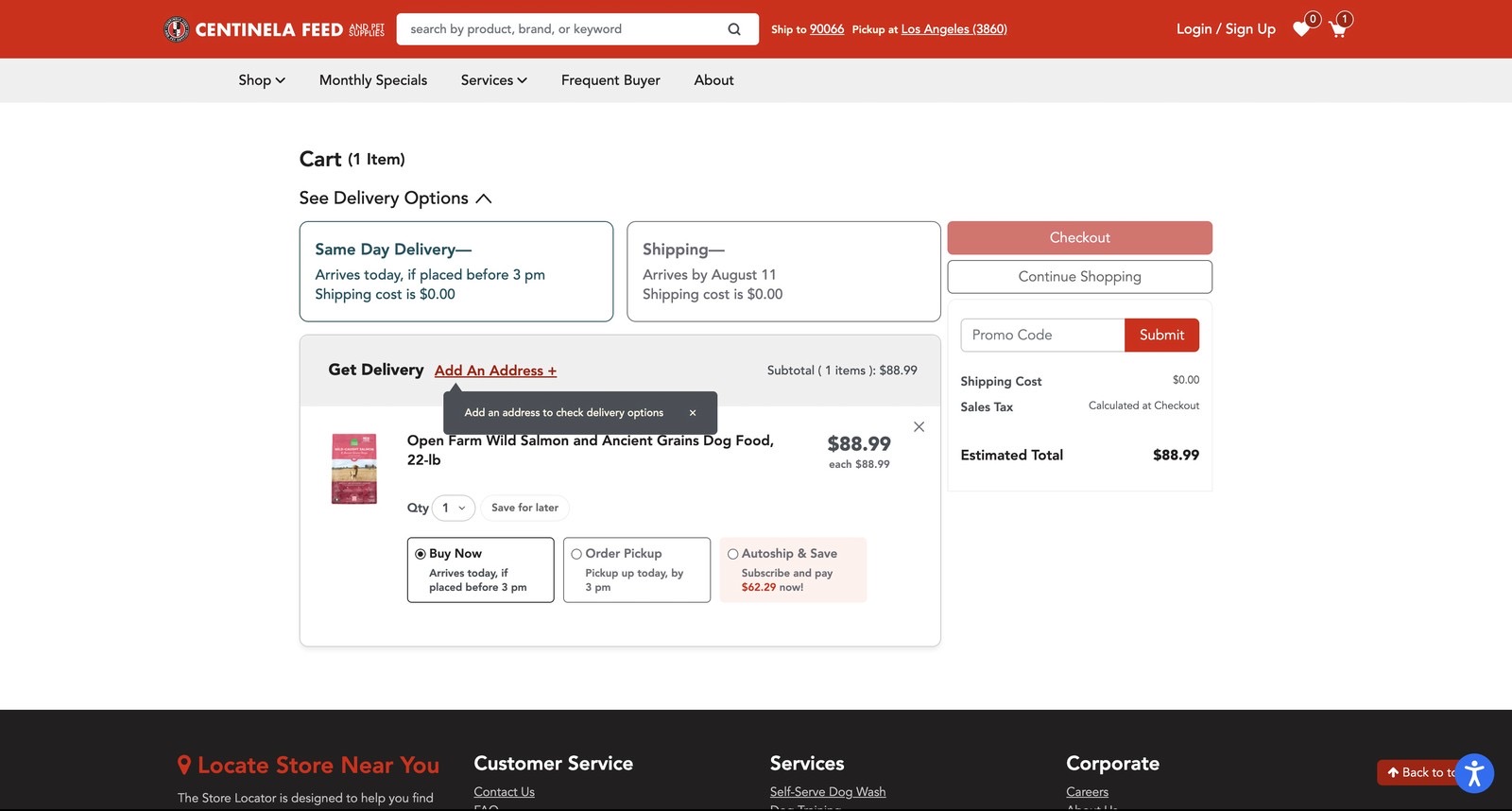Select the Autoship & Save option
The image size is (1512, 811).
732,554
